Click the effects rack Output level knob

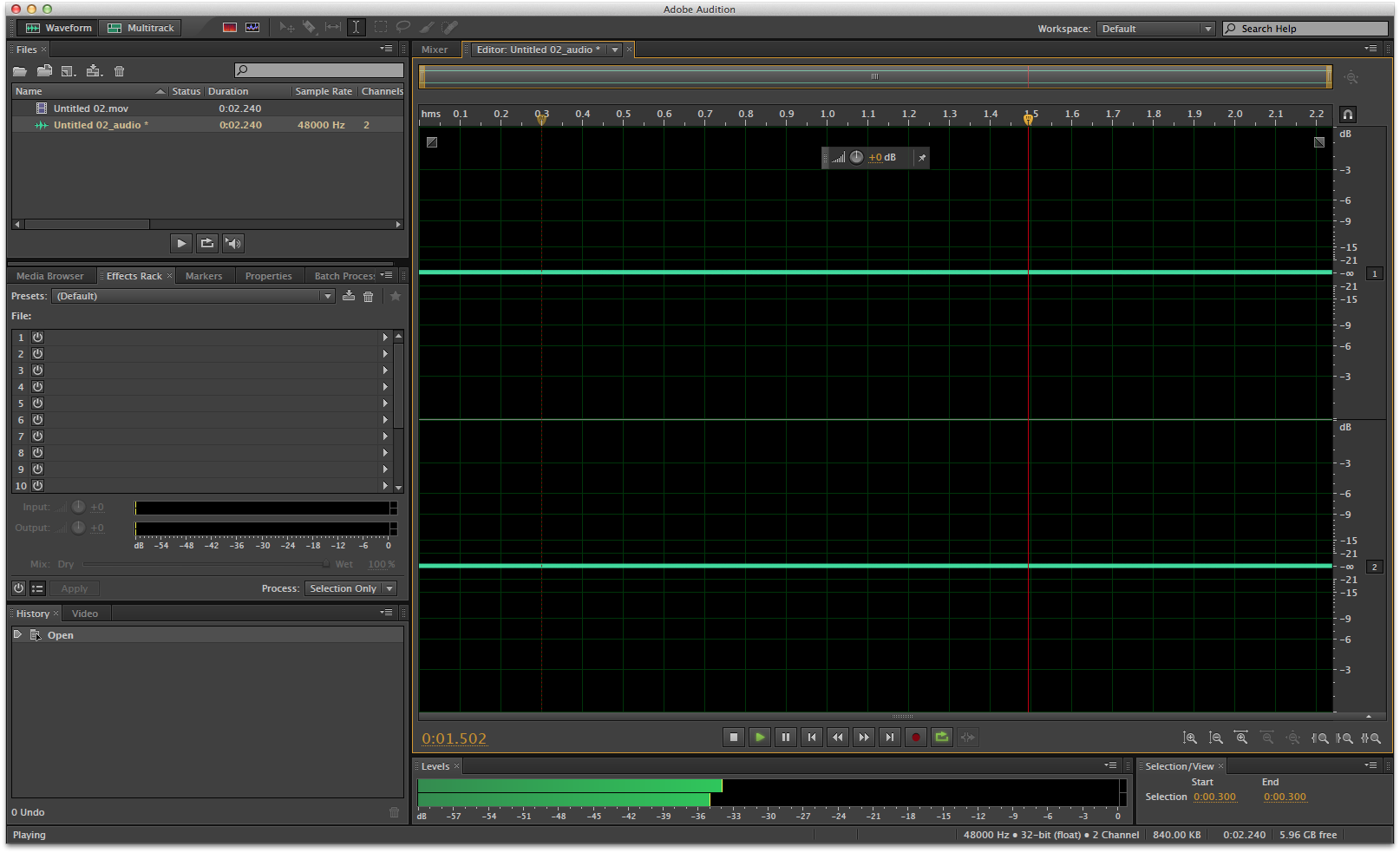coord(78,528)
